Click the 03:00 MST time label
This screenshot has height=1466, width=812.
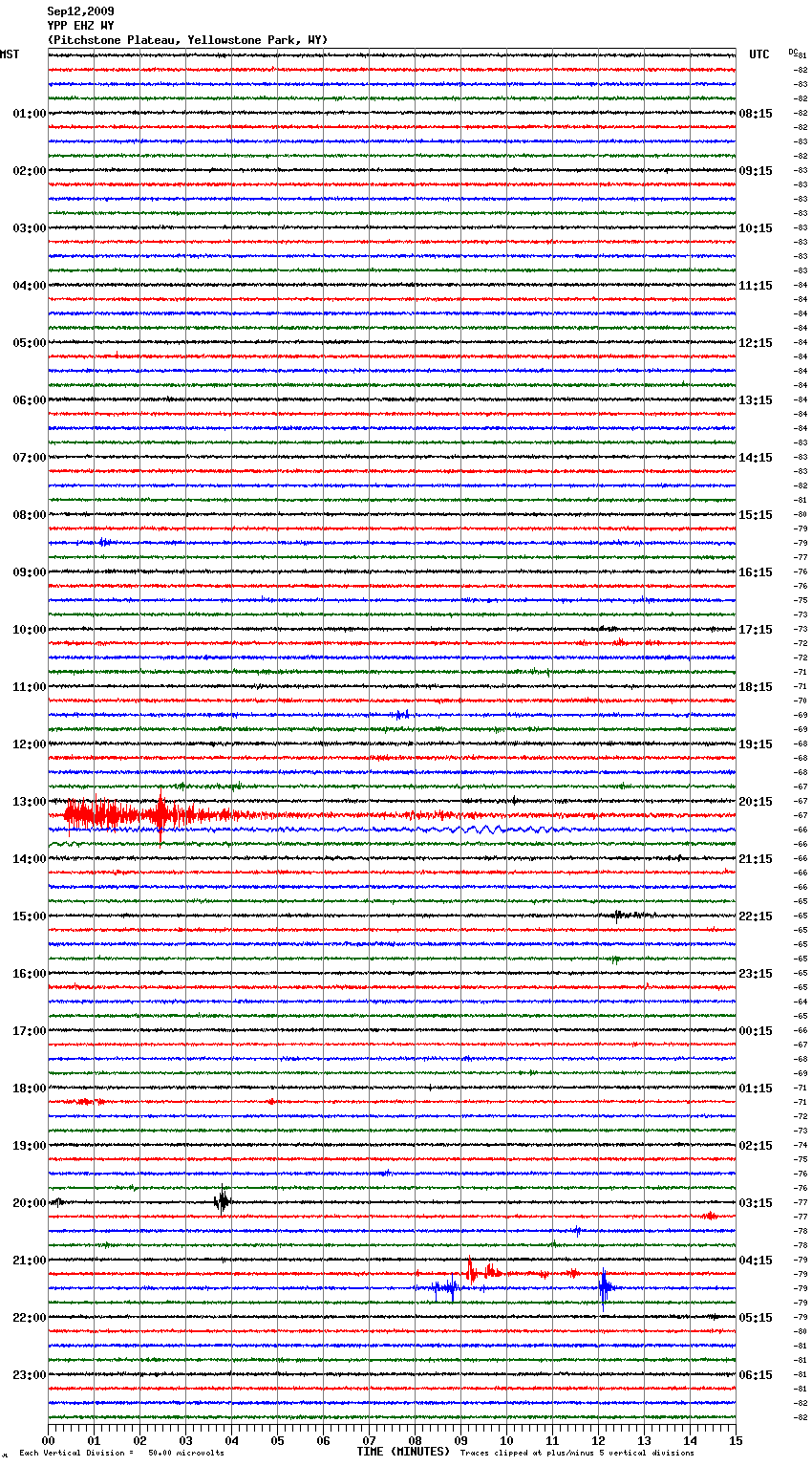[x=29, y=228]
